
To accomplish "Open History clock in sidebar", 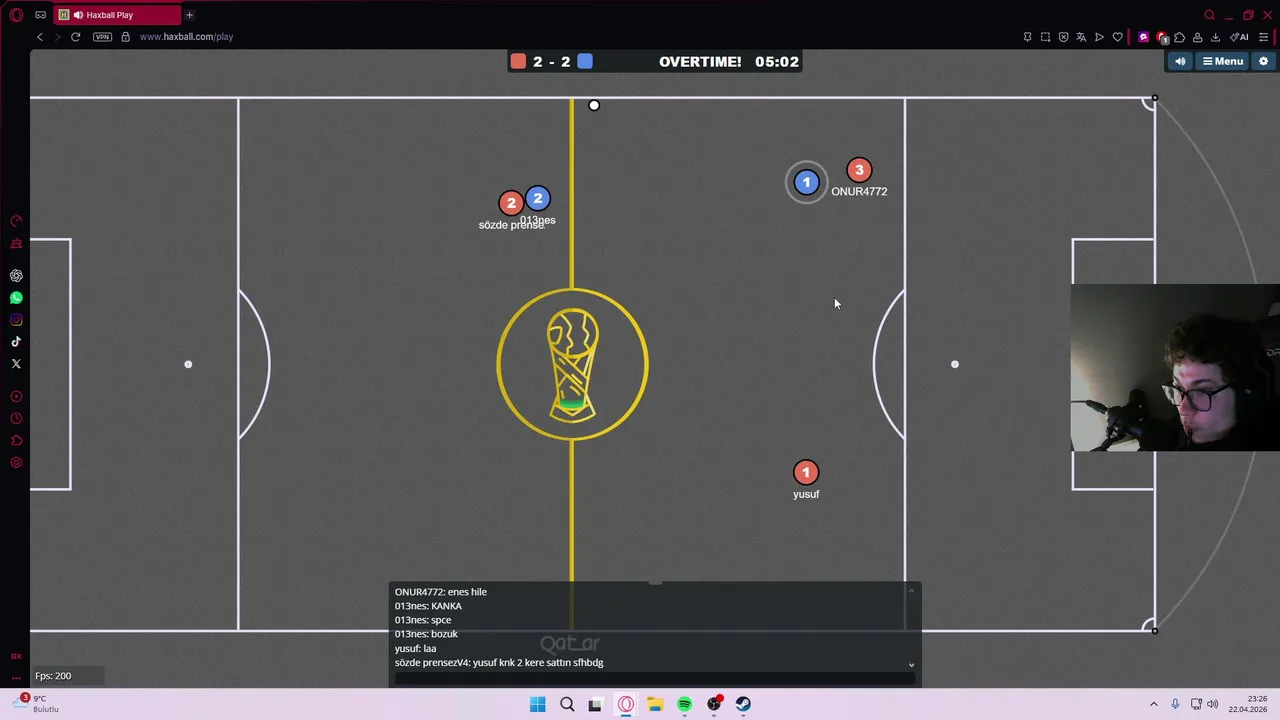I will pos(16,418).
